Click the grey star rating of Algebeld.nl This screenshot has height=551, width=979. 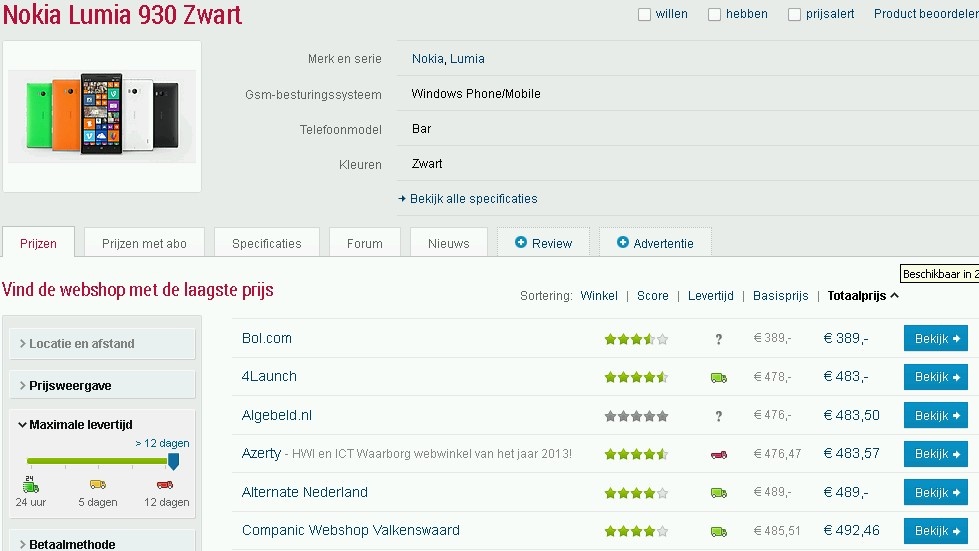pyautogui.click(x=635, y=416)
